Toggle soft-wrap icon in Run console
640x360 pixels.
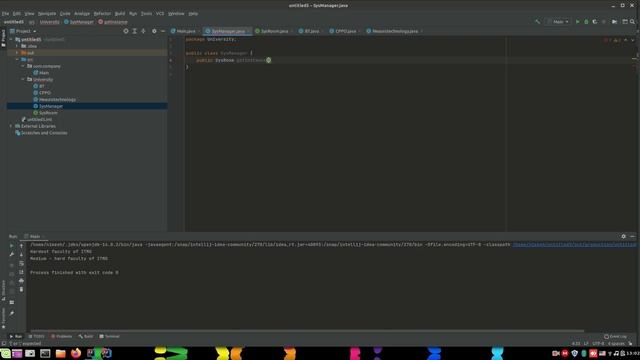(x=21, y=264)
